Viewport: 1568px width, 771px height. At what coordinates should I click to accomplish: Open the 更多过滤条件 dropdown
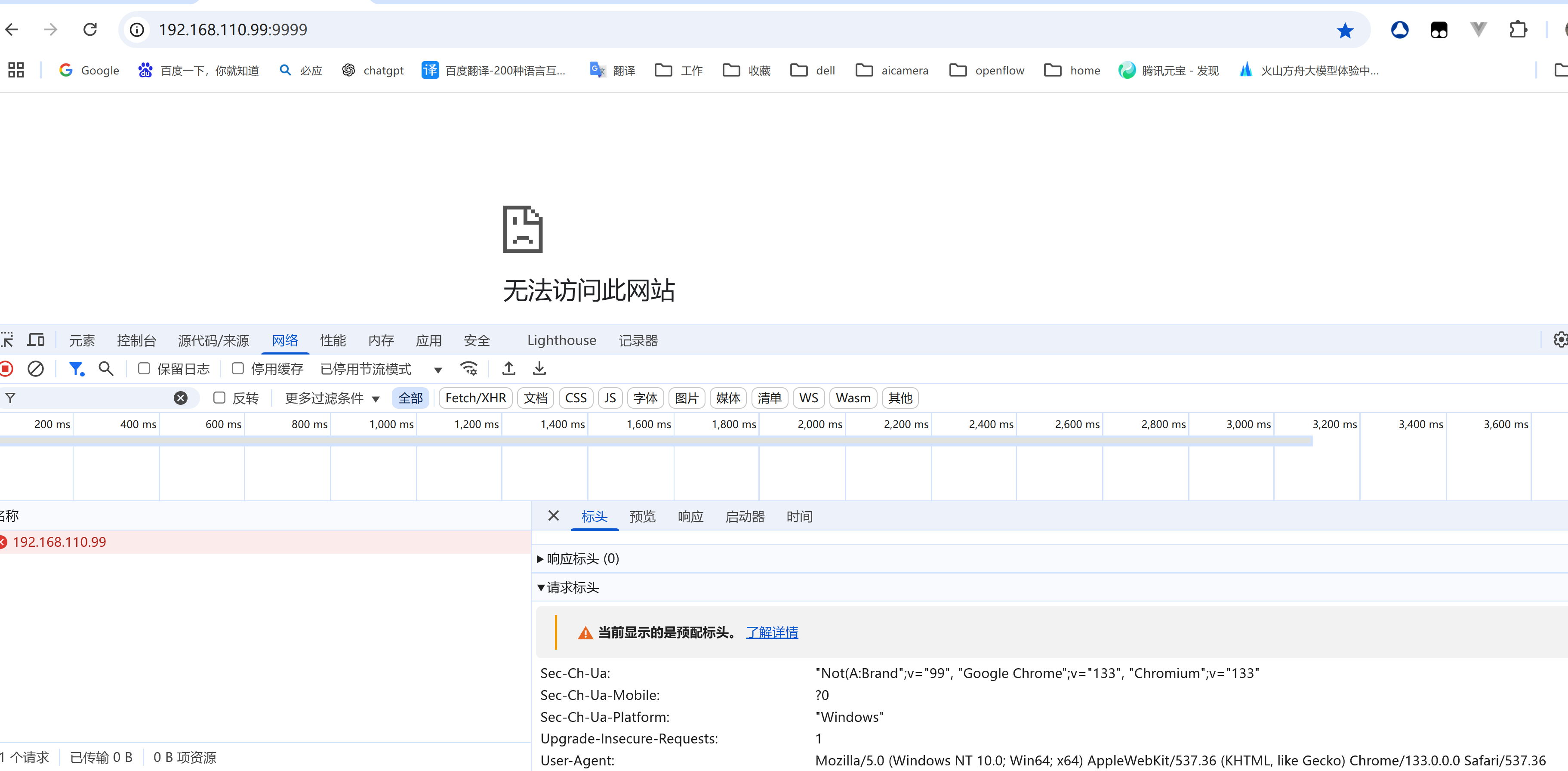333,398
